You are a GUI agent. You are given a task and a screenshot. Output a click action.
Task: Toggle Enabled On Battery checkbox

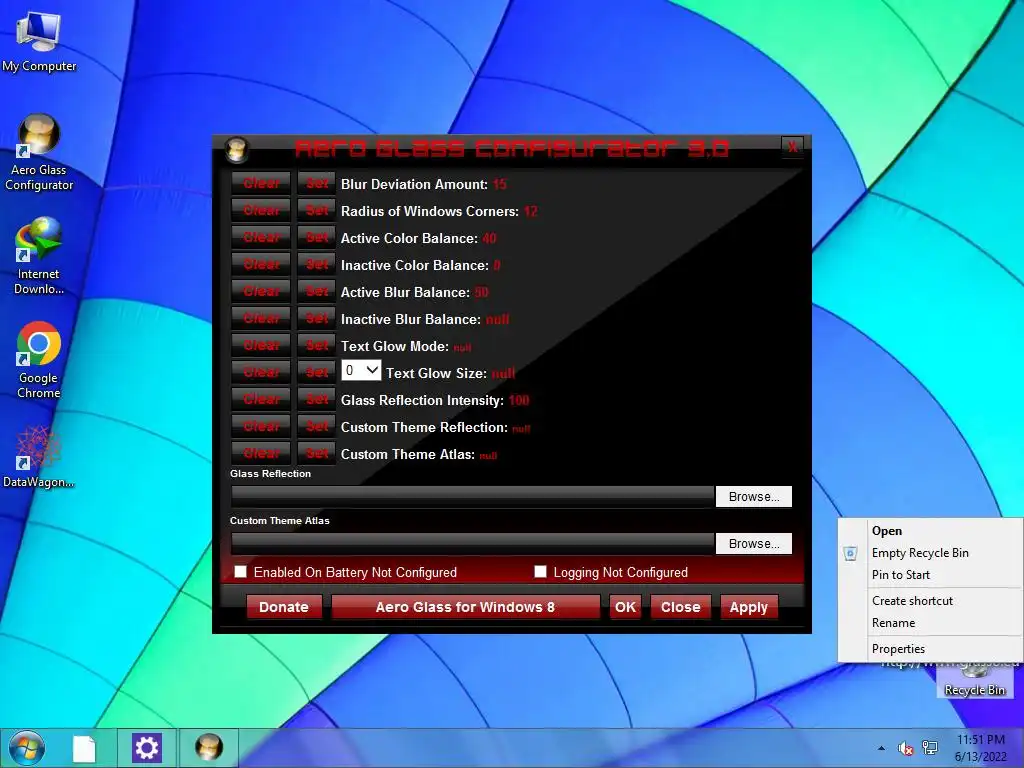click(x=240, y=572)
